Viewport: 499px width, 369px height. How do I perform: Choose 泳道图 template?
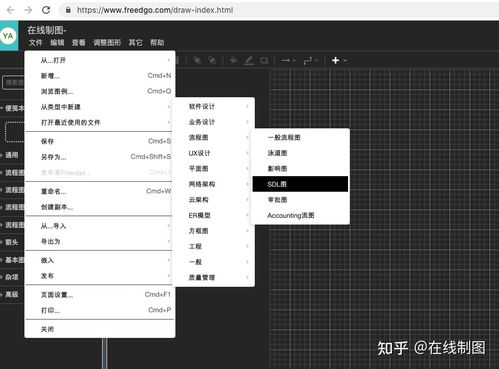(x=300, y=153)
